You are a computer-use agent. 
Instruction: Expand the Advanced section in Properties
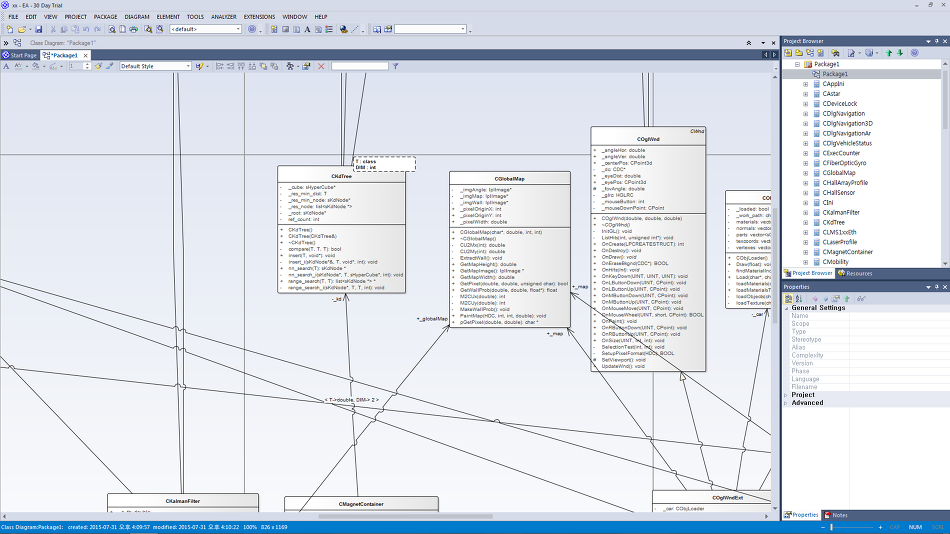[786, 403]
